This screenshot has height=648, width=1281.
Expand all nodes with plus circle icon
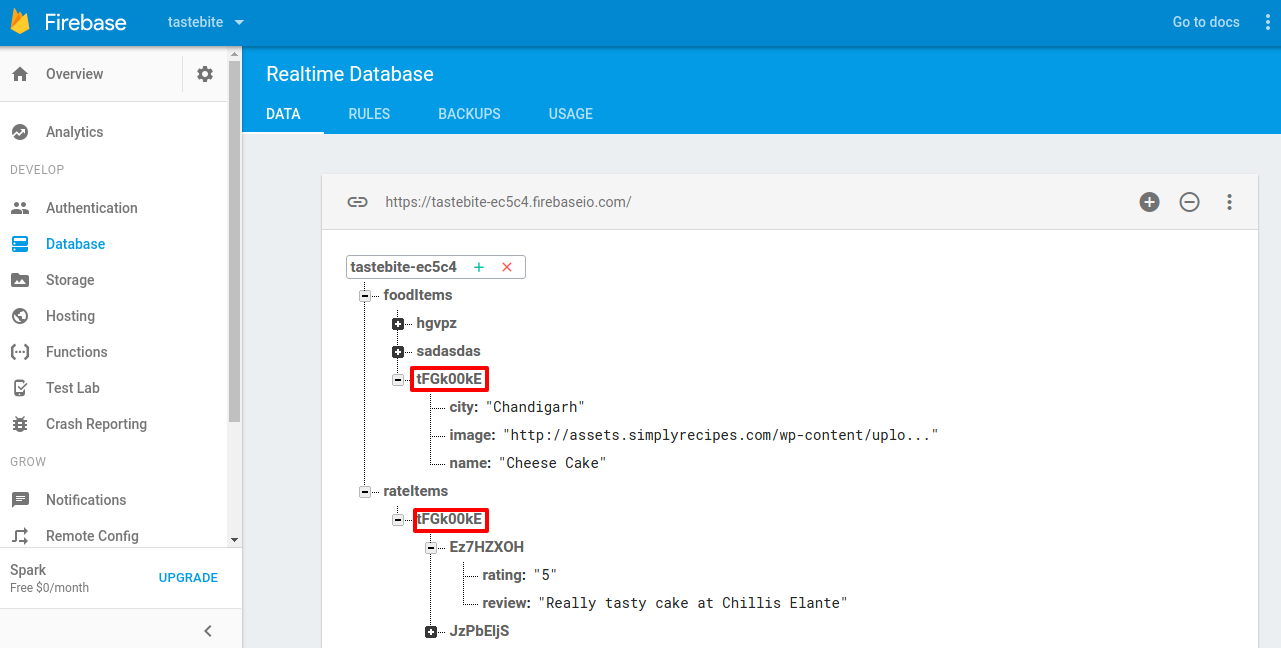pos(1150,202)
